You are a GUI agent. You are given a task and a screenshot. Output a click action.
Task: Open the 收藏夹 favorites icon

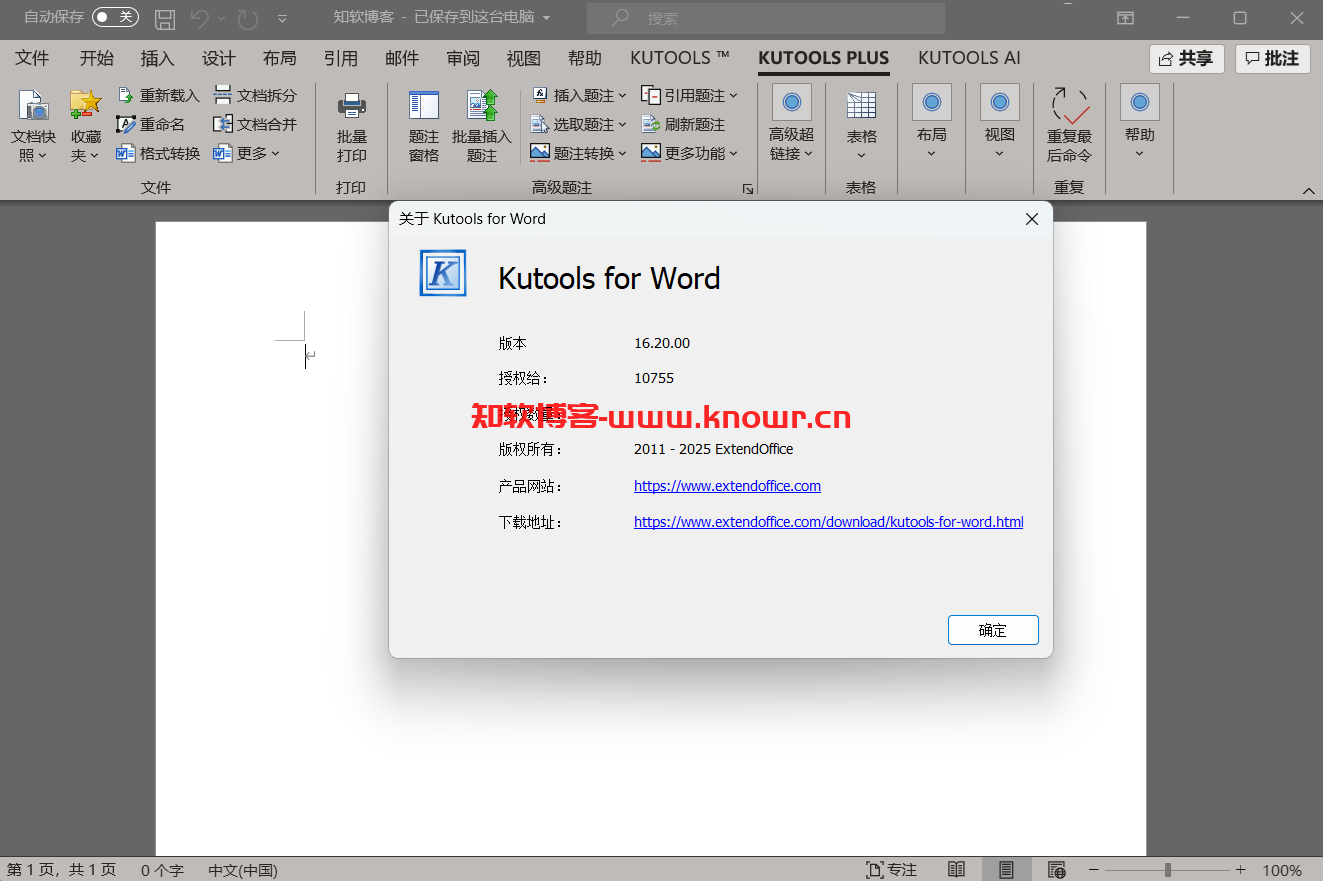[86, 126]
